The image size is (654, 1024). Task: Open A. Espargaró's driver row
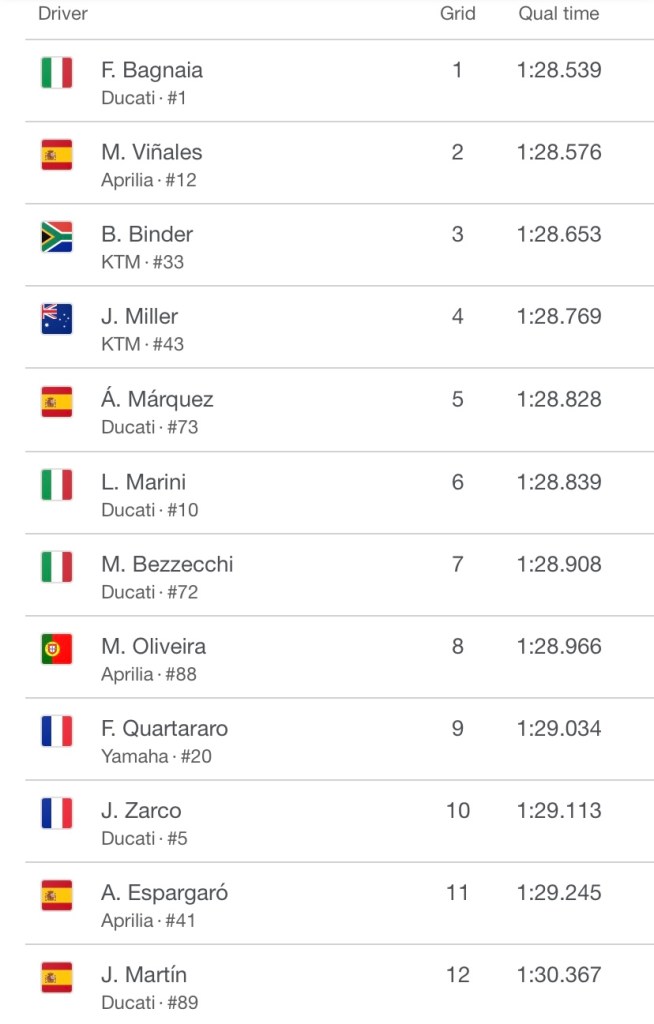[x=164, y=893]
